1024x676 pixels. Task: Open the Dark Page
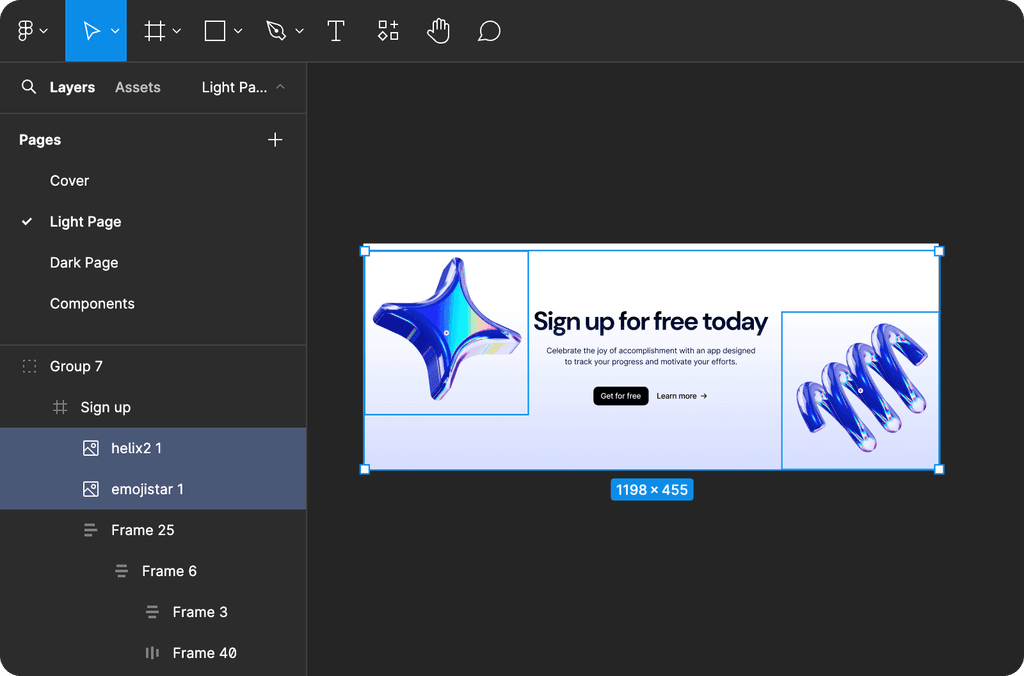tap(85, 262)
